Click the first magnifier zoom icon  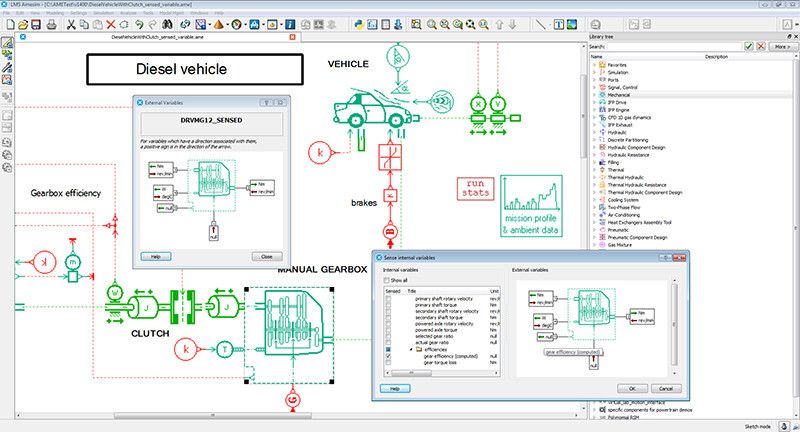pos(432,24)
